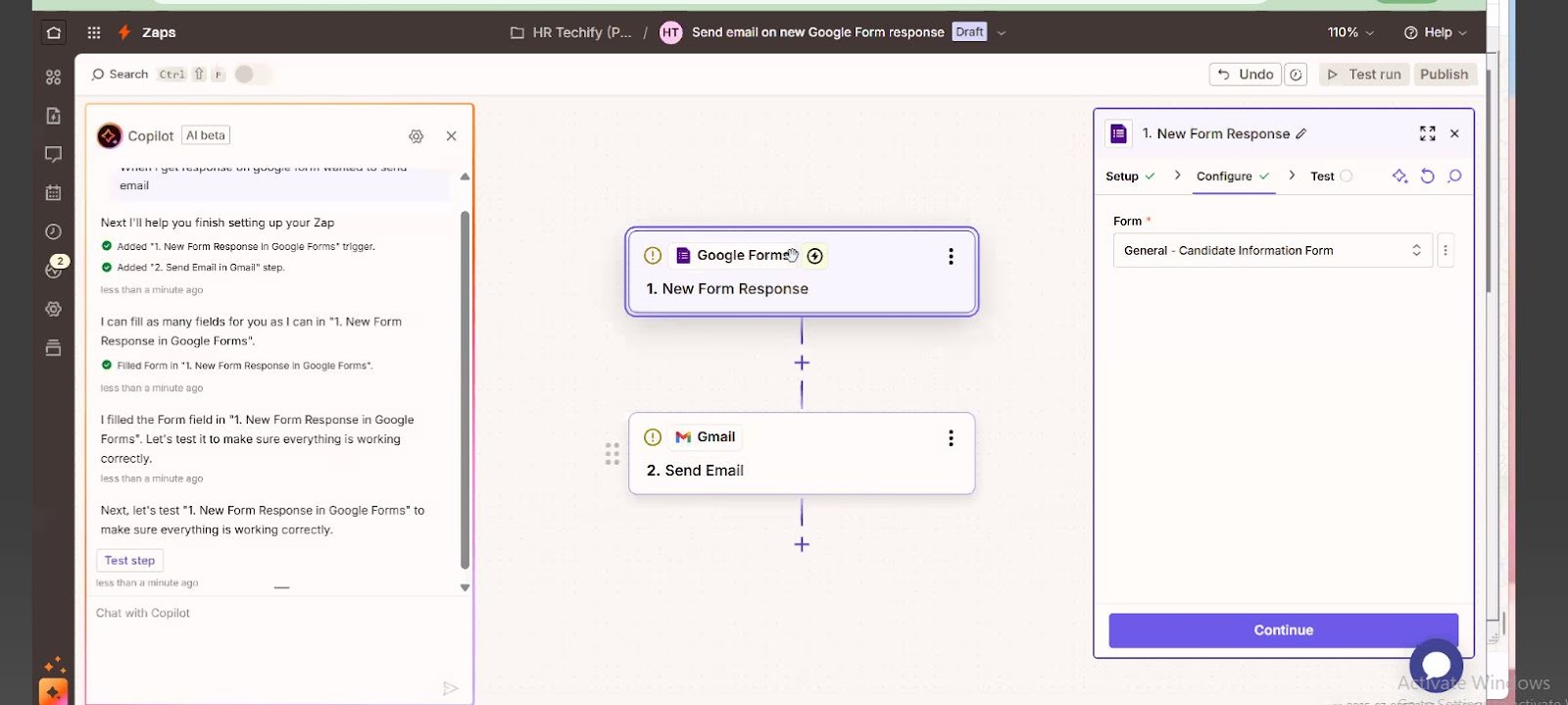This screenshot has height=705, width=1568.
Task: Open the HR Techify folder breadcrumb
Action: point(571,32)
